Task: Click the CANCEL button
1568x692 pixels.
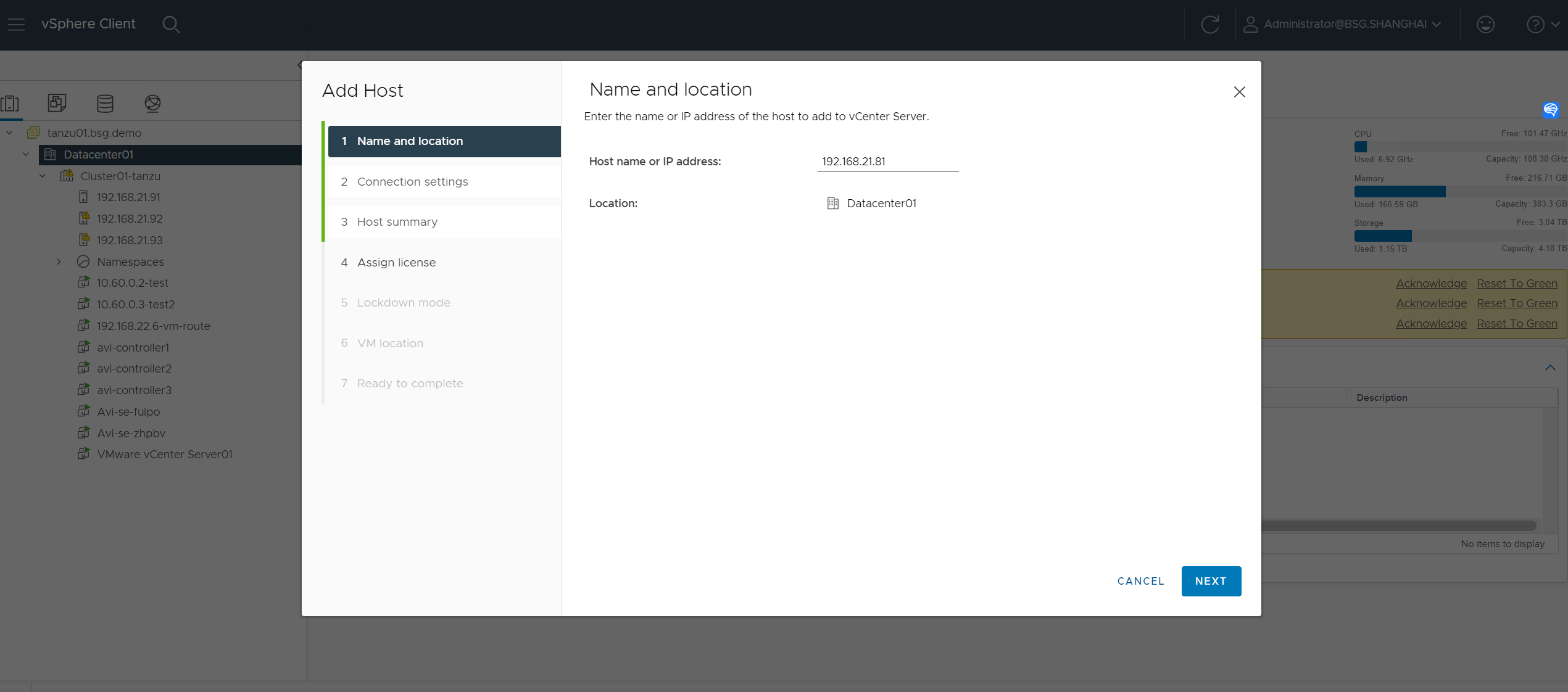Action: tap(1140, 581)
